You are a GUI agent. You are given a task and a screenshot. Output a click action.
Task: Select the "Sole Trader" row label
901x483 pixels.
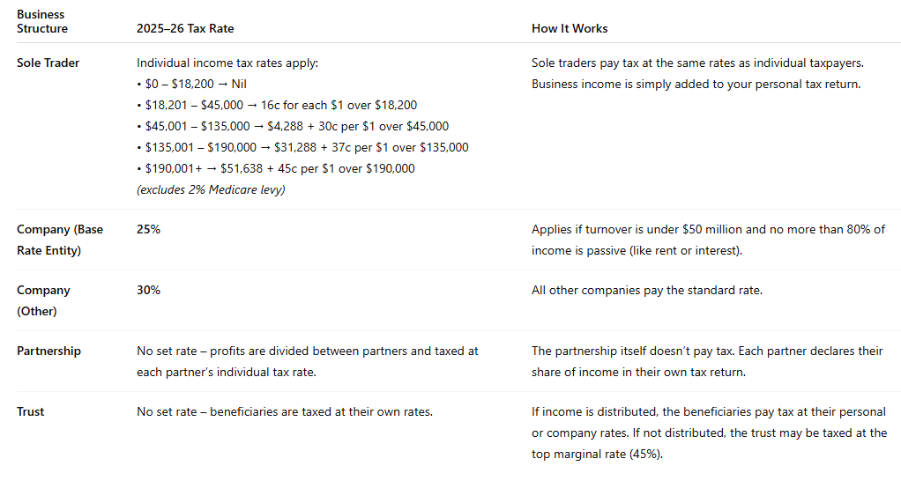pos(48,63)
